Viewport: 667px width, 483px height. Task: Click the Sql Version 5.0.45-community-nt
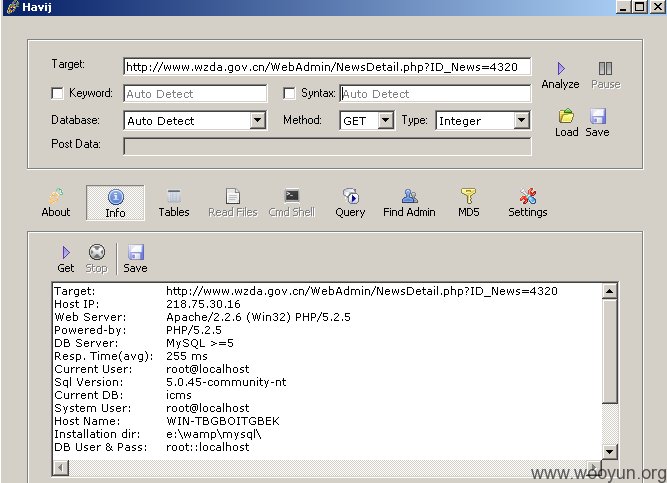click(226, 382)
